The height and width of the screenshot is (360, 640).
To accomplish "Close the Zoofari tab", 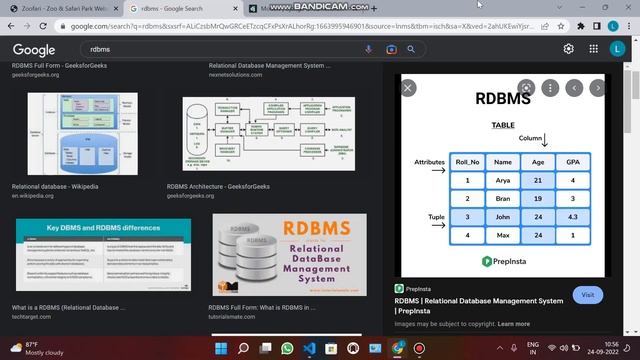I will (116, 8).
